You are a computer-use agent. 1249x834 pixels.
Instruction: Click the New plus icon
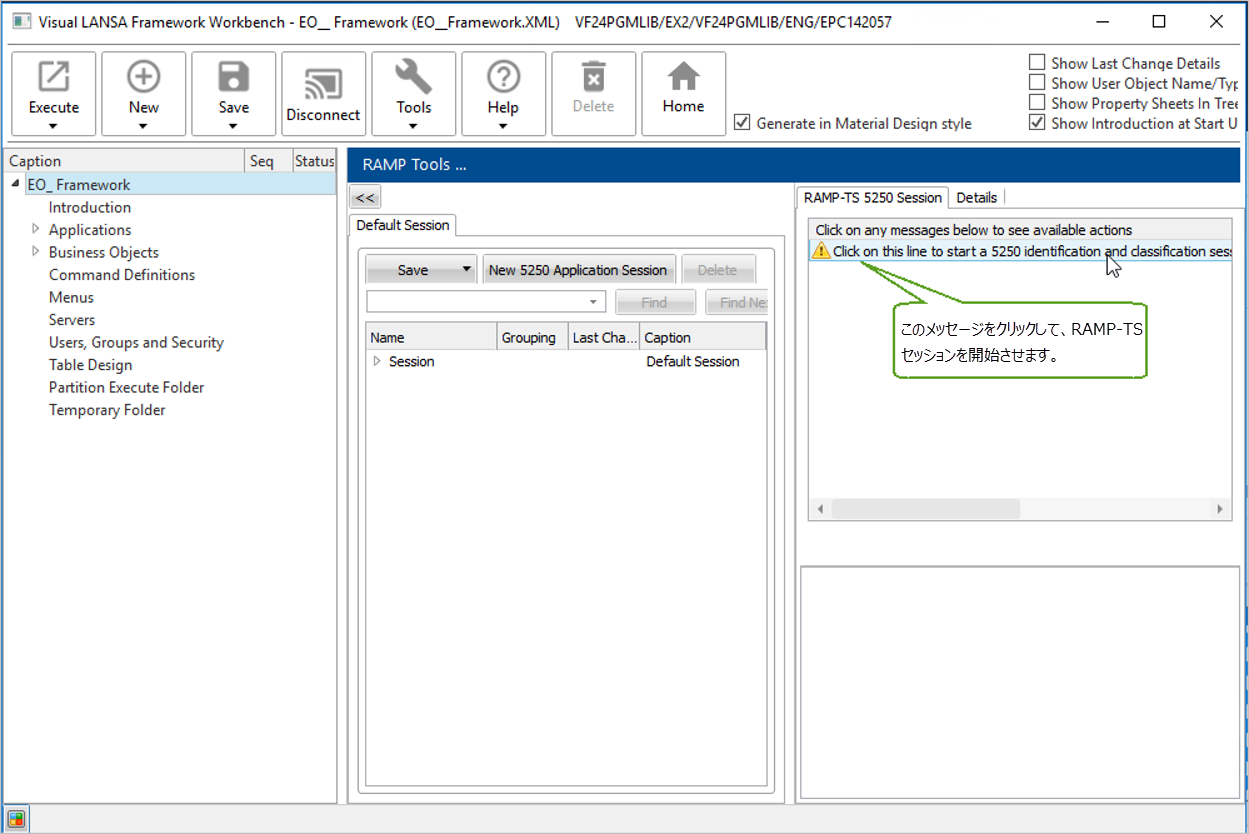tap(143, 79)
